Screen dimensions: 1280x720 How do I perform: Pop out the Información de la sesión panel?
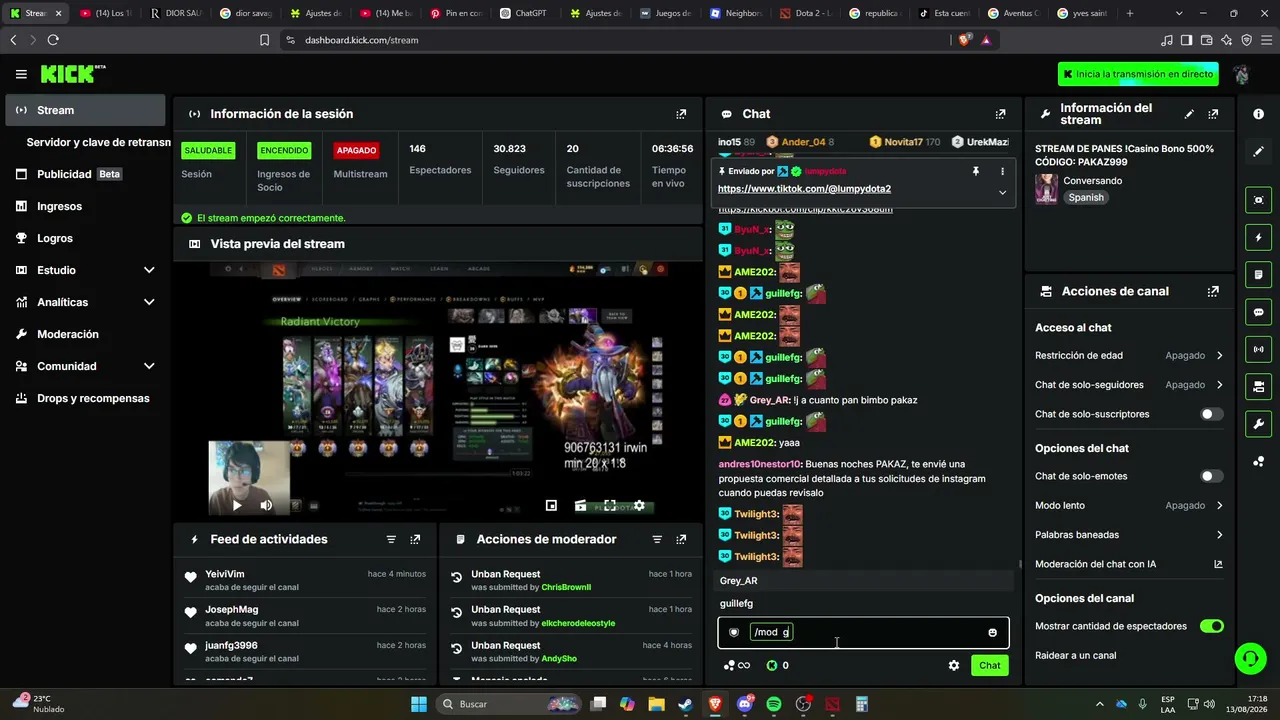[x=681, y=114]
